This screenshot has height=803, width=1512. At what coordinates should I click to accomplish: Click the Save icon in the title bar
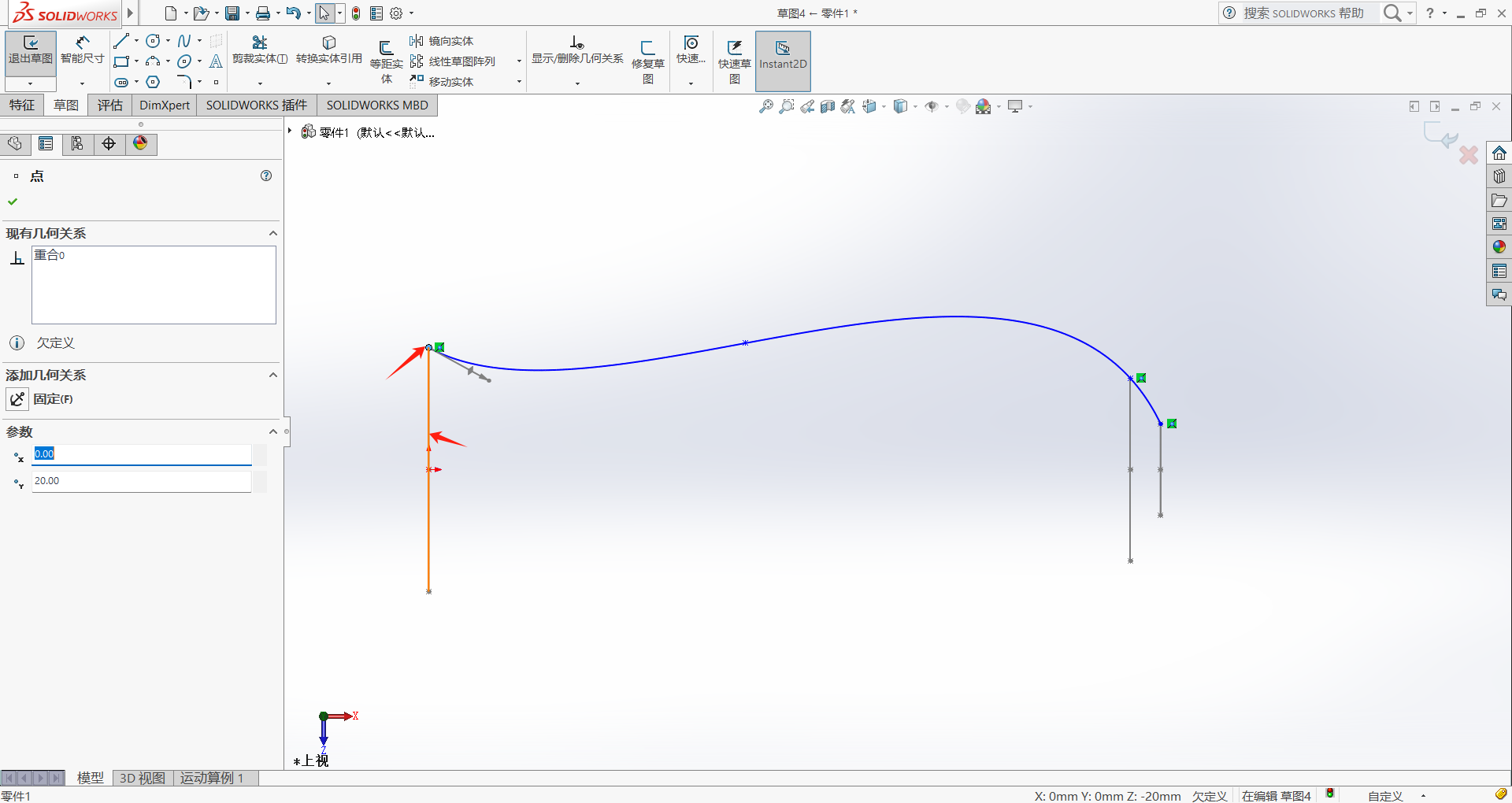coord(232,13)
